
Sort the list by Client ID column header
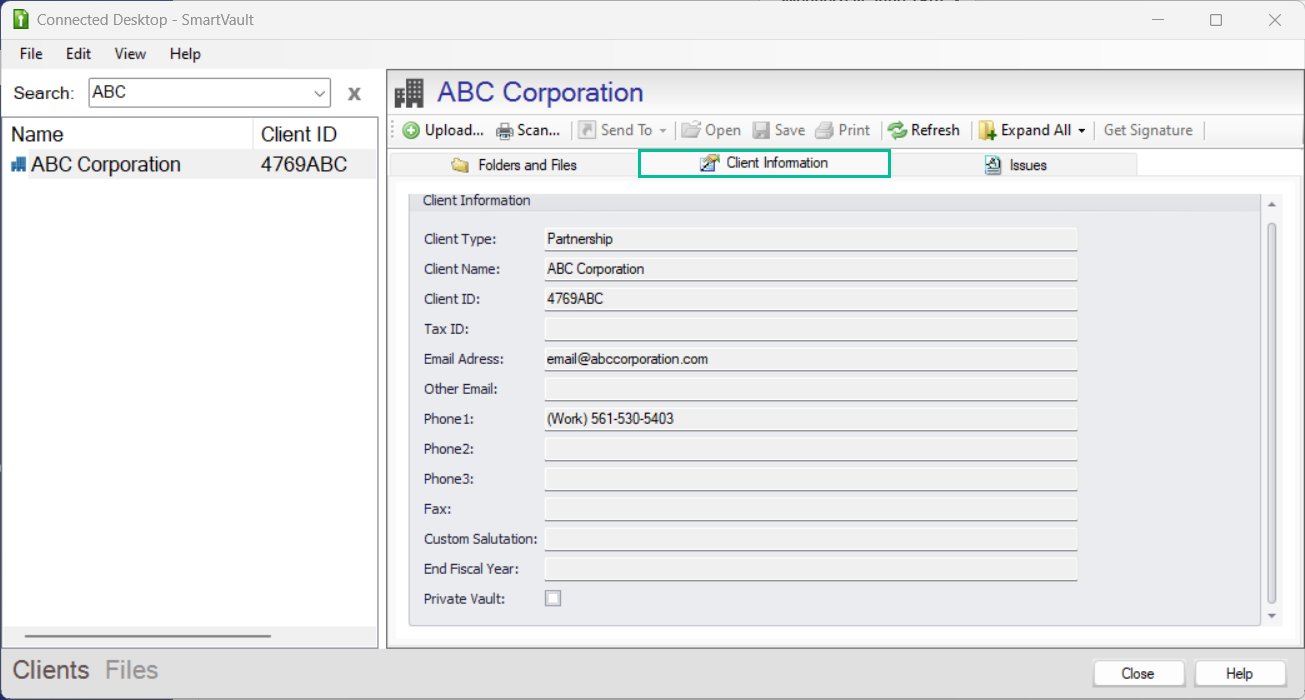[315, 134]
